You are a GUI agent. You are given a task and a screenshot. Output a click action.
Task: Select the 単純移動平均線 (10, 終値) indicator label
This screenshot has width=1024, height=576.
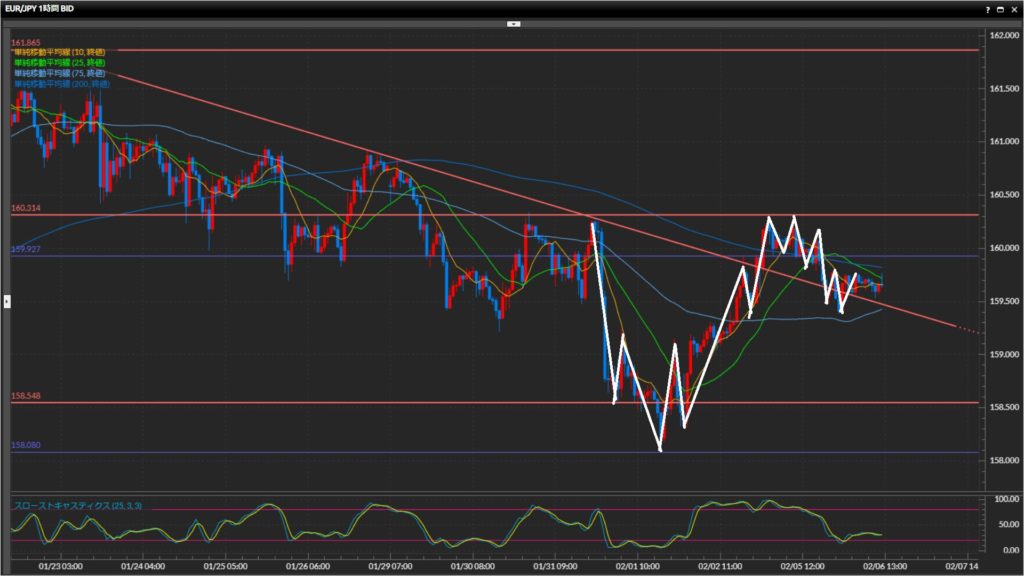pos(63,51)
